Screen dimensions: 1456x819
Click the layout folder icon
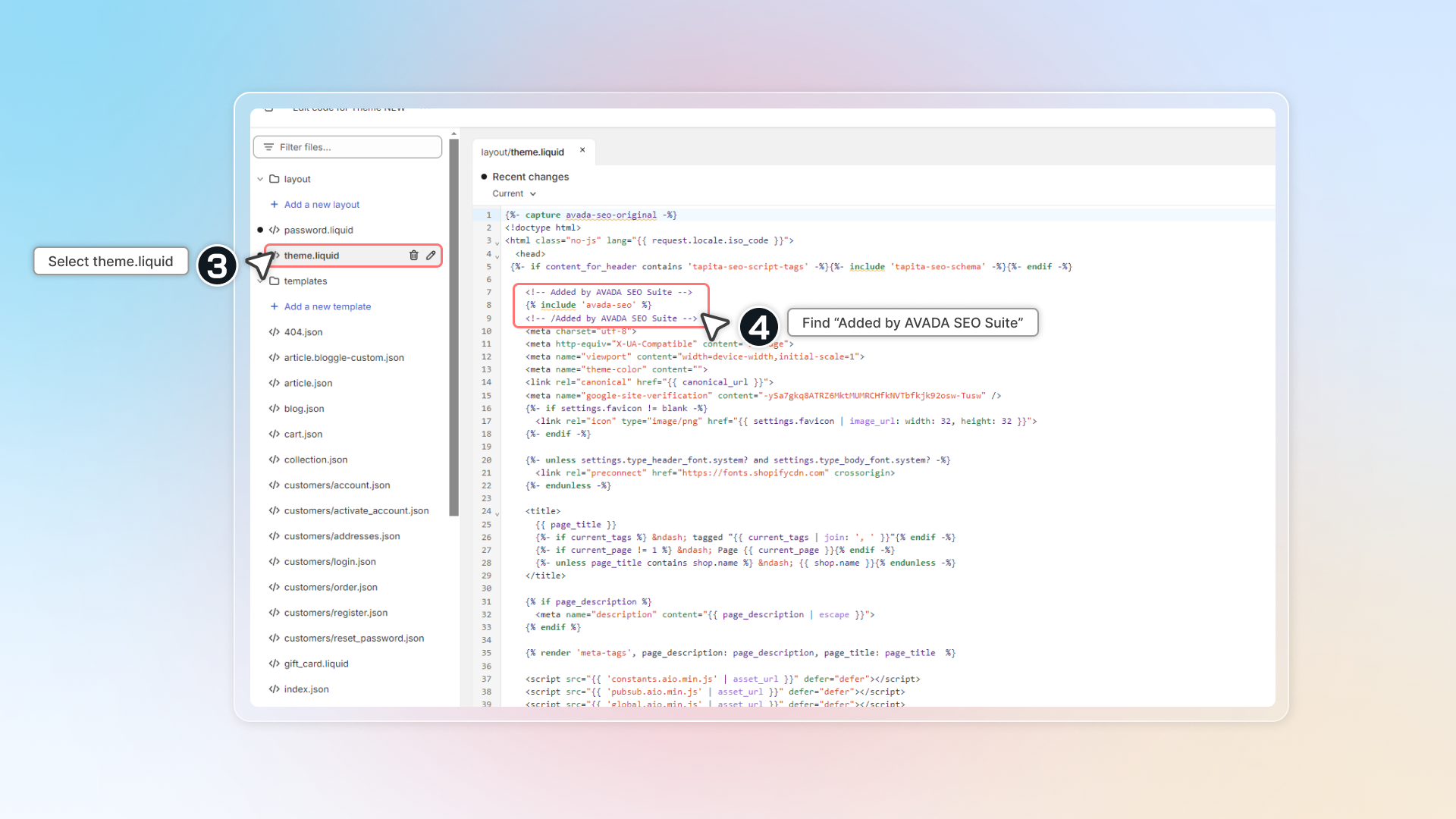click(275, 179)
